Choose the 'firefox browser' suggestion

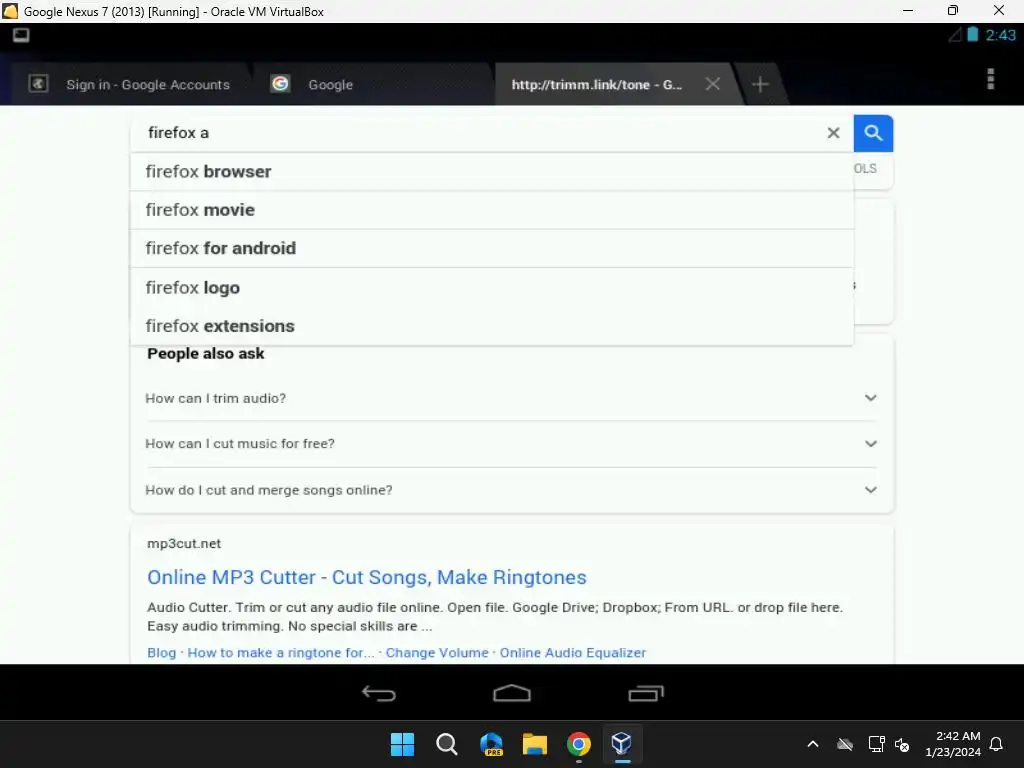[492, 172]
